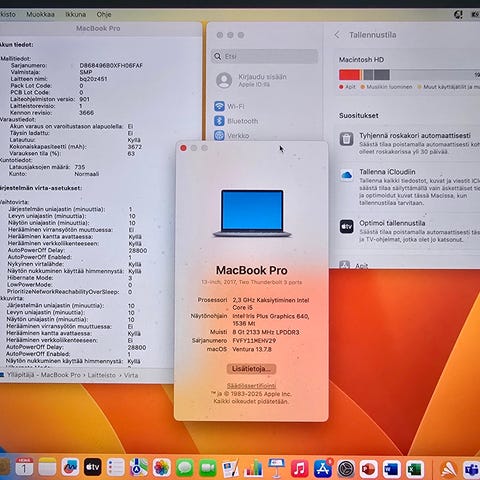The width and height of the screenshot is (480, 480).
Task: Go back from Tallennustila with chevron
Action: tap(337, 35)
